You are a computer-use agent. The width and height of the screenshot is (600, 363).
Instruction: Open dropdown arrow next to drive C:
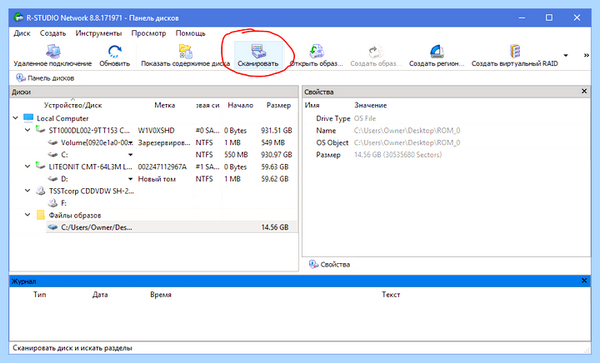tap(130, 155)
